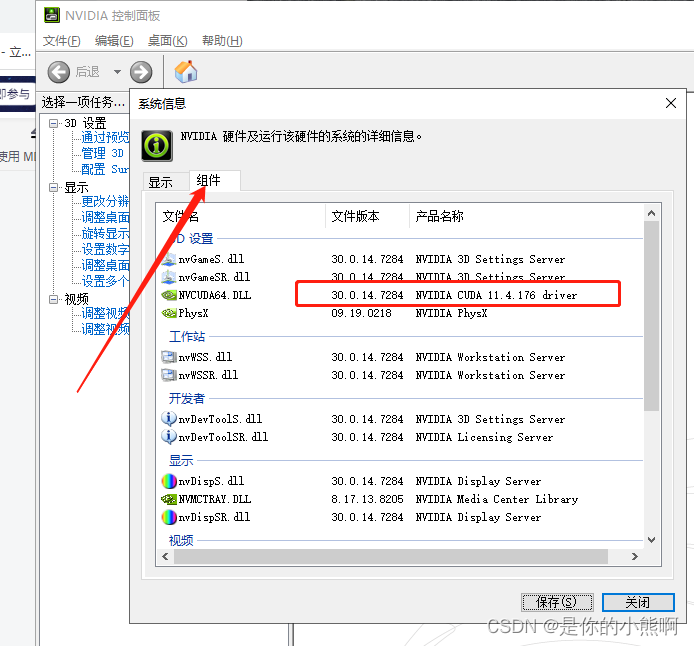Click the Forward arrow button
The height and width of the screenshot is (646, 694).
(141, 72)
